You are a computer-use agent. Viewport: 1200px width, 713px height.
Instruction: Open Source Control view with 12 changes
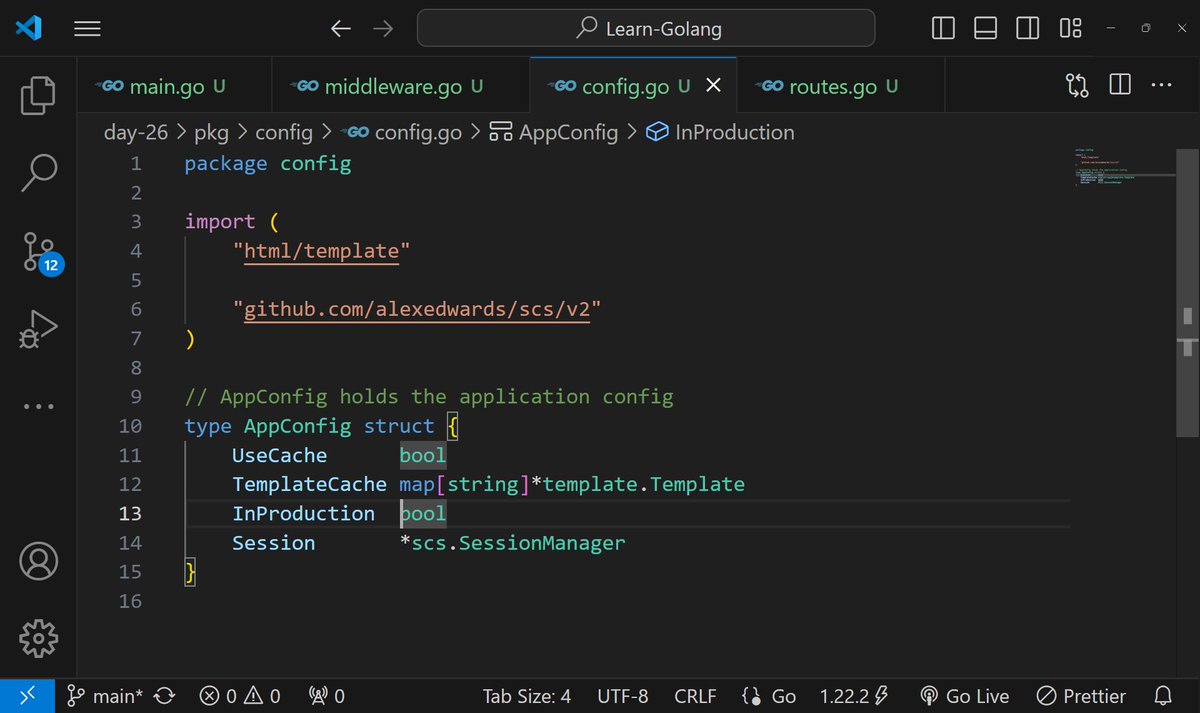click(x=40, y=252)
